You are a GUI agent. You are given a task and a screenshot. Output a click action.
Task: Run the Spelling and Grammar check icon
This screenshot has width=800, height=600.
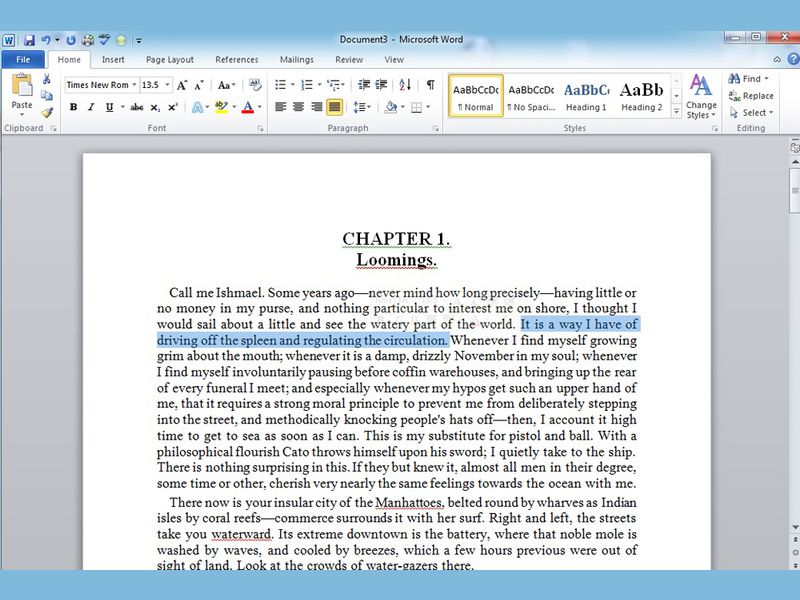pyautogui.click(x=104, y=40)
